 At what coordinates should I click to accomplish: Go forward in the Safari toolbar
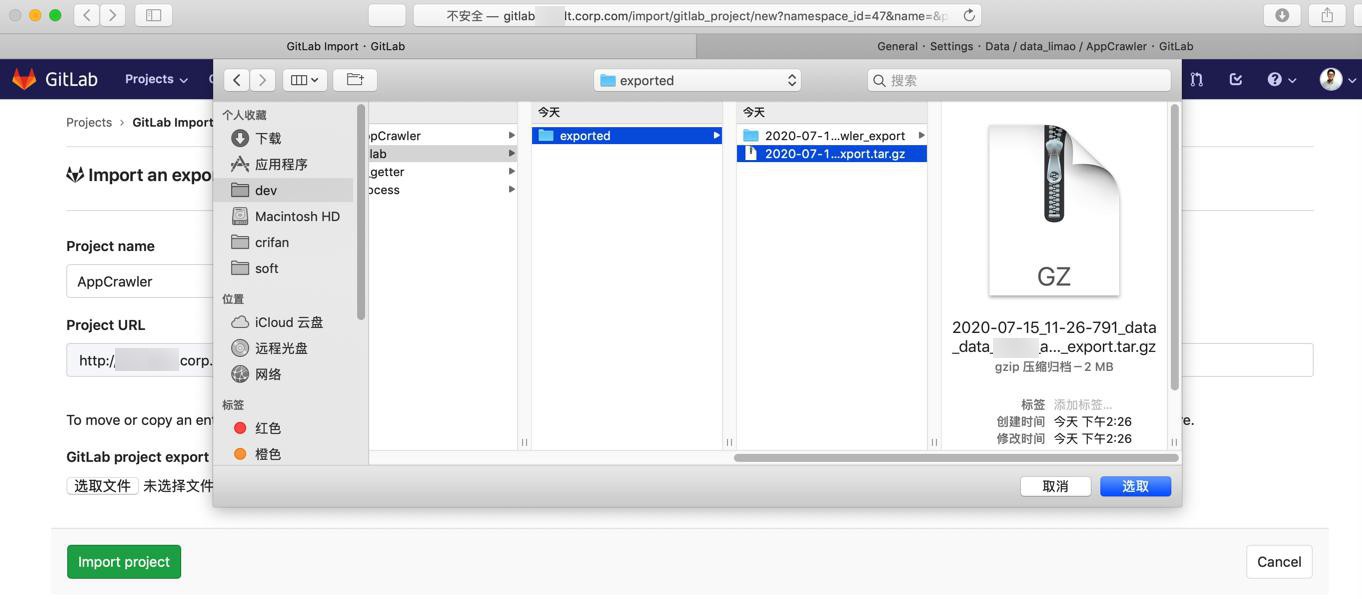pos(113,15)
